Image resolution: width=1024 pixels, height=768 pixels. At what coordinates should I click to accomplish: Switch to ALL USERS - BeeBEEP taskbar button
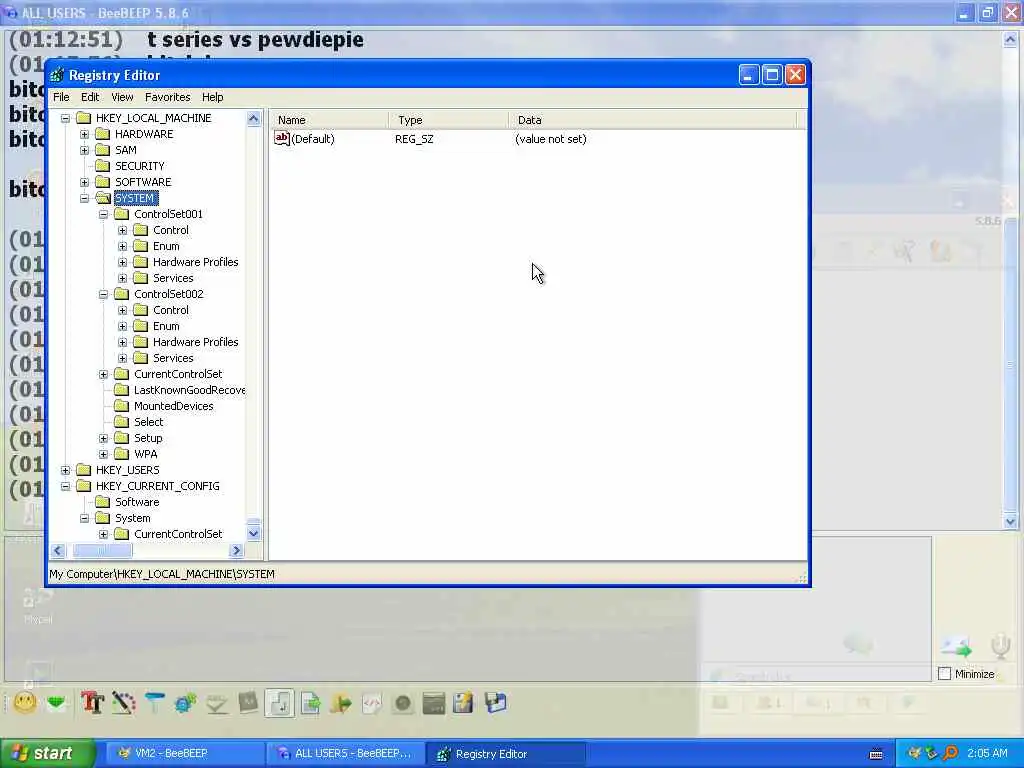pyautogui.click(x=345, y=754)
